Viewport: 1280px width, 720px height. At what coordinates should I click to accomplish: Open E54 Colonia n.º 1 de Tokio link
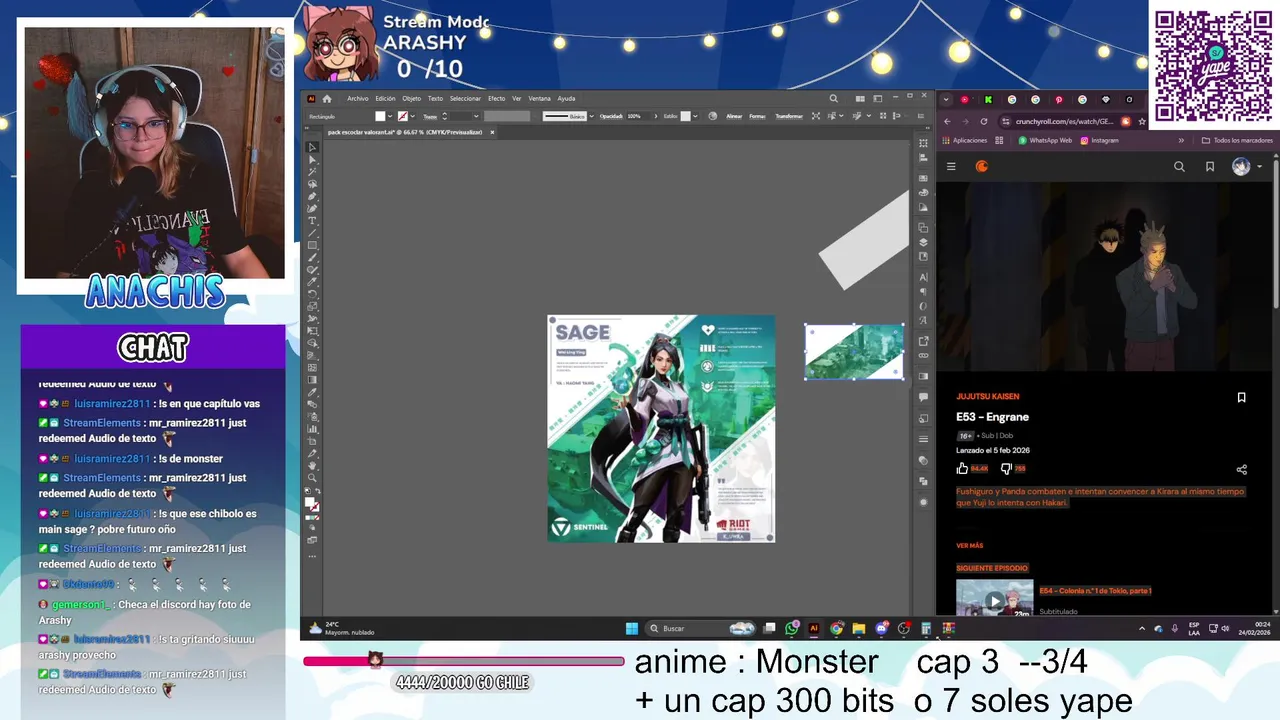tap(1095, 591)
